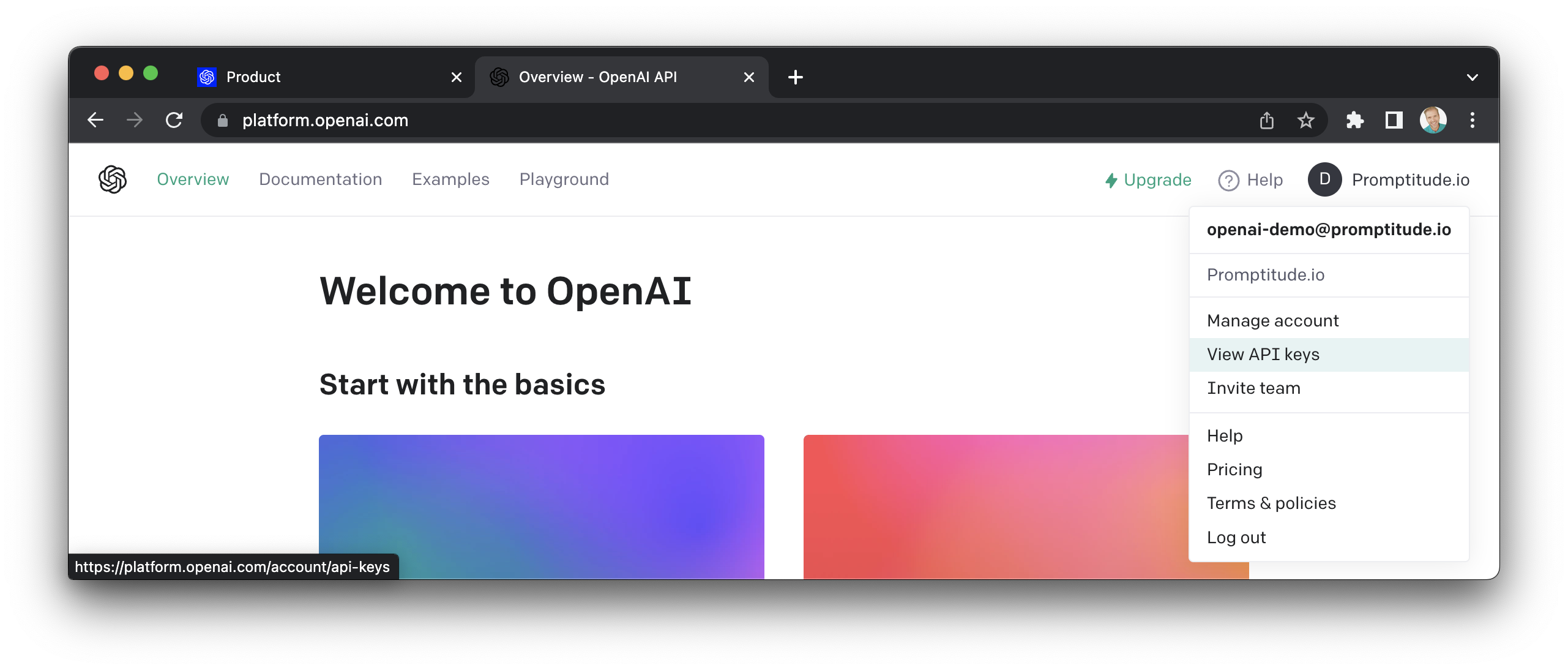Open Pricing from the account menu

[x=1329, y=470]
